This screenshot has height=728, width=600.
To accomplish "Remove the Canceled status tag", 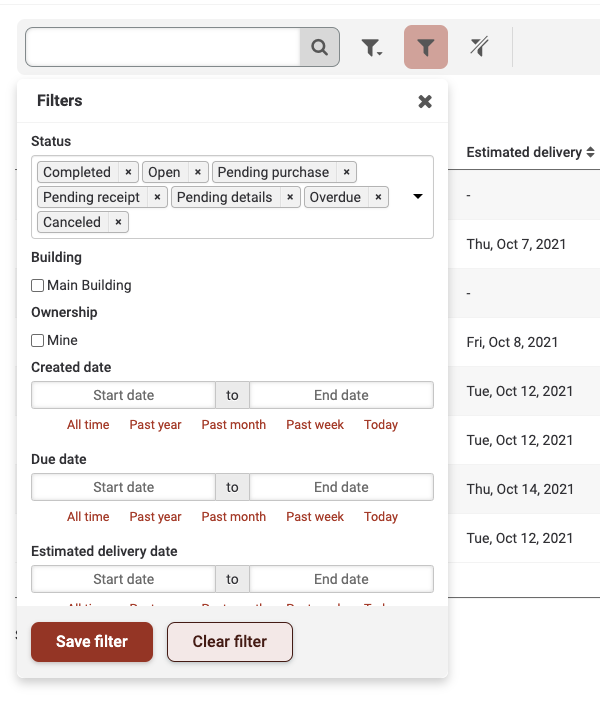I will [x=118, y=222].
